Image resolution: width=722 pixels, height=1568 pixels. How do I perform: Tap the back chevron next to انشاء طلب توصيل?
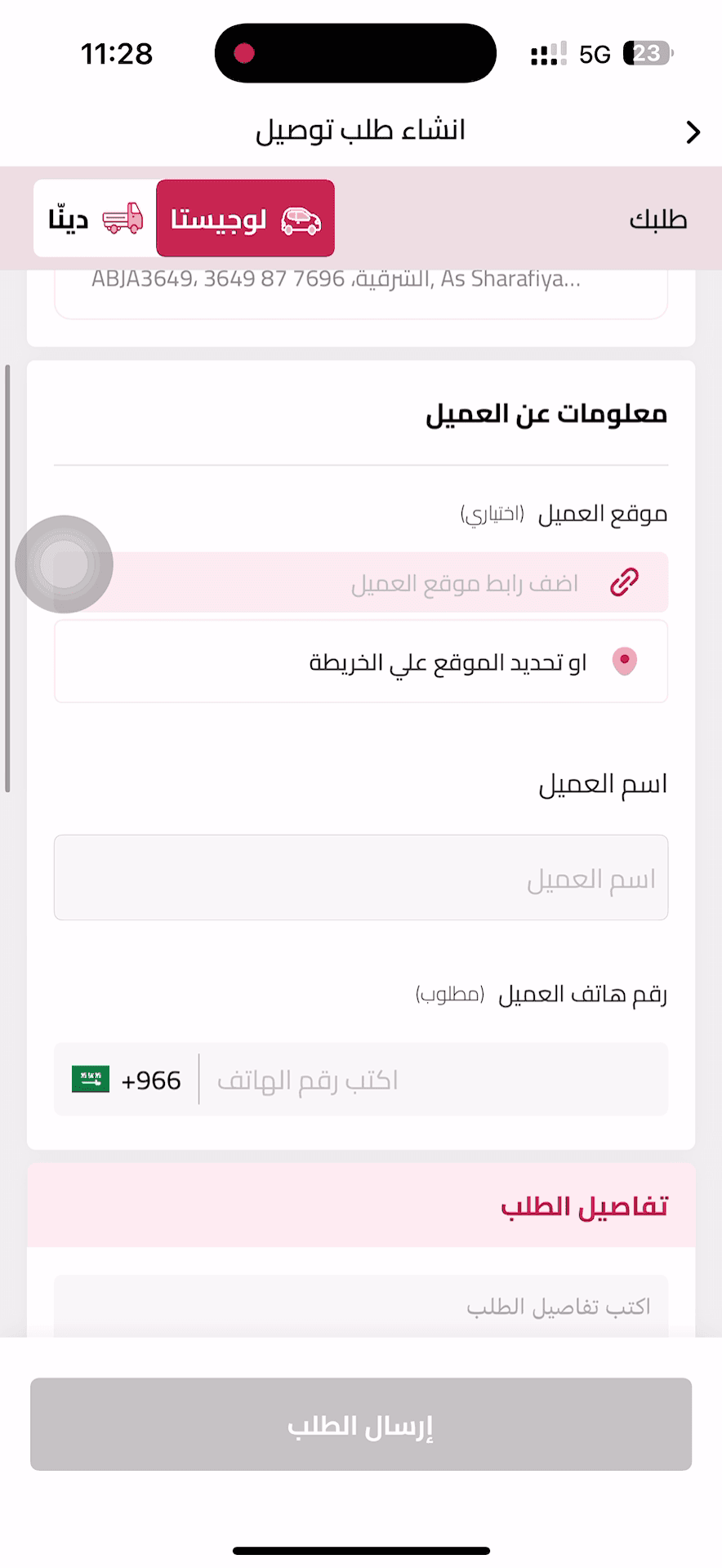693,131
